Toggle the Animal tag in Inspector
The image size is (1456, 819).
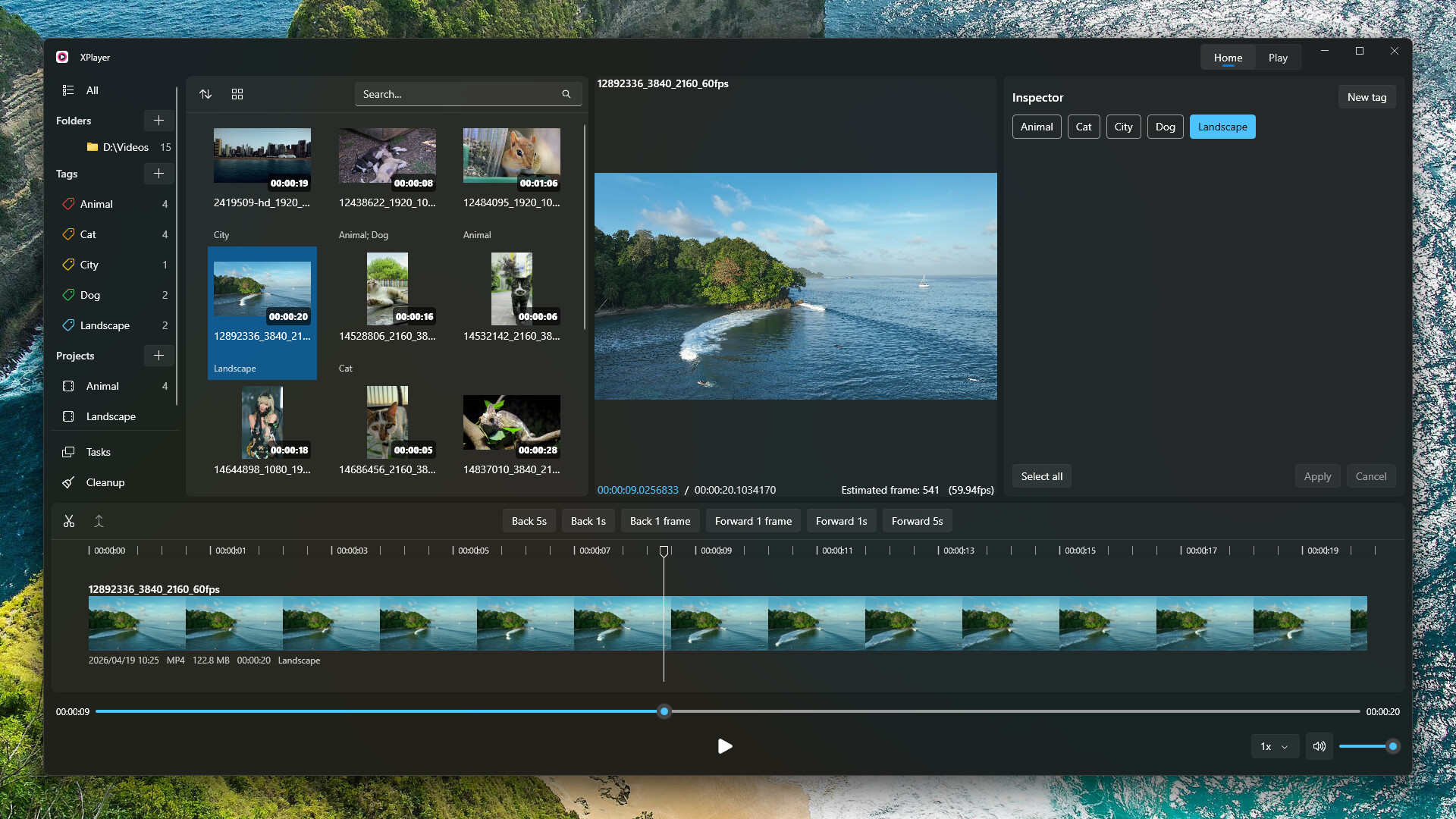tap(1036, 127)
